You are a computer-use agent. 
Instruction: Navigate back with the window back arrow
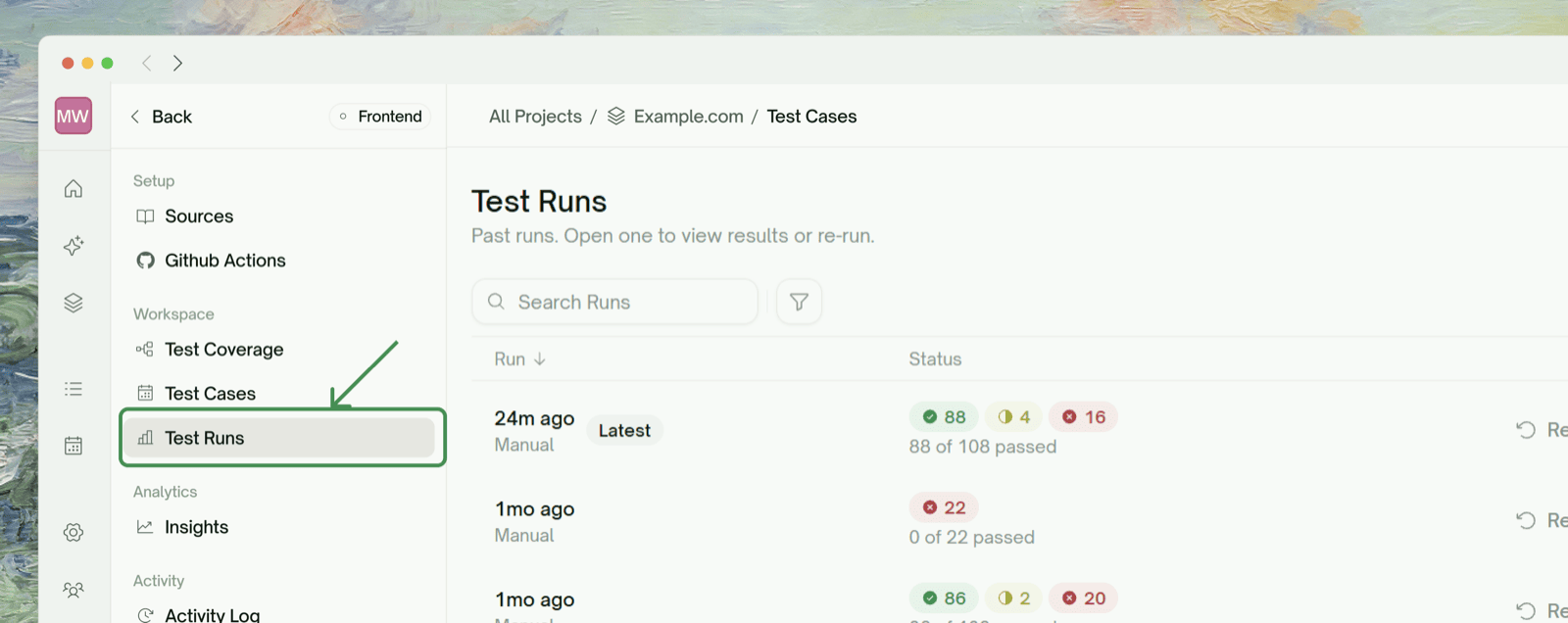coord(147,63)
